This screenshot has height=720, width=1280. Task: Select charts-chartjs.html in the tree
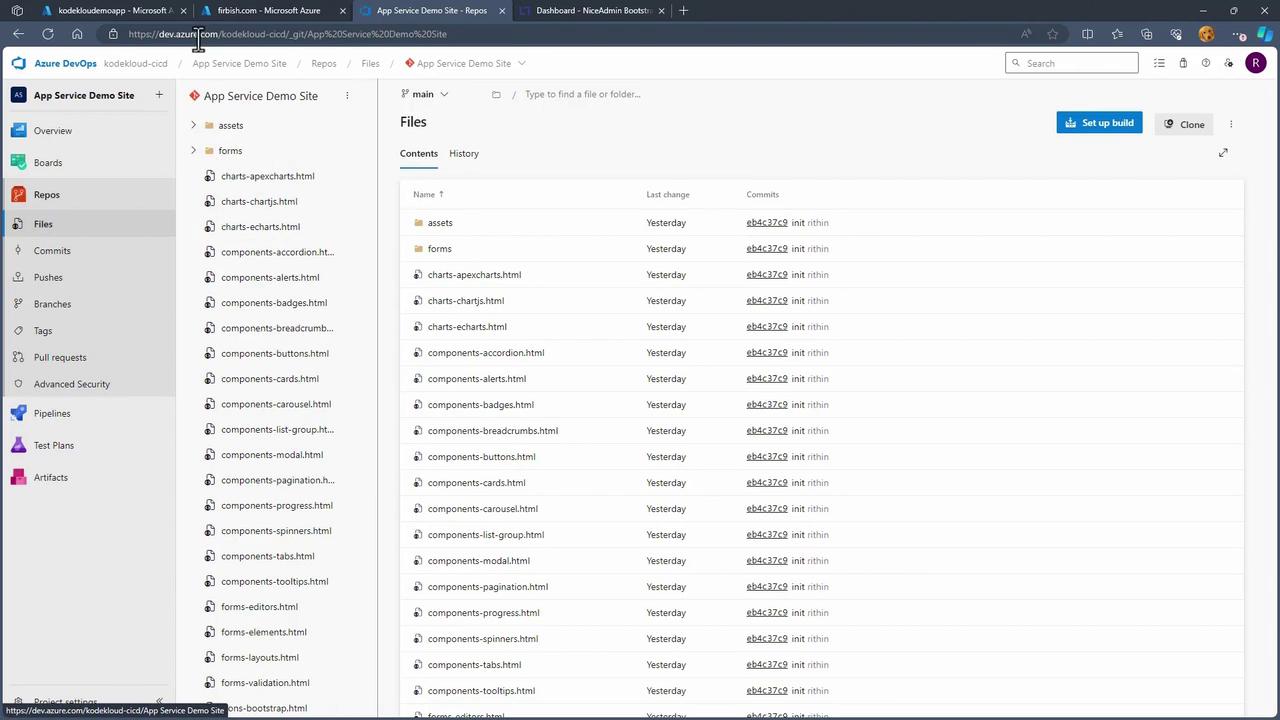[259, 201]
